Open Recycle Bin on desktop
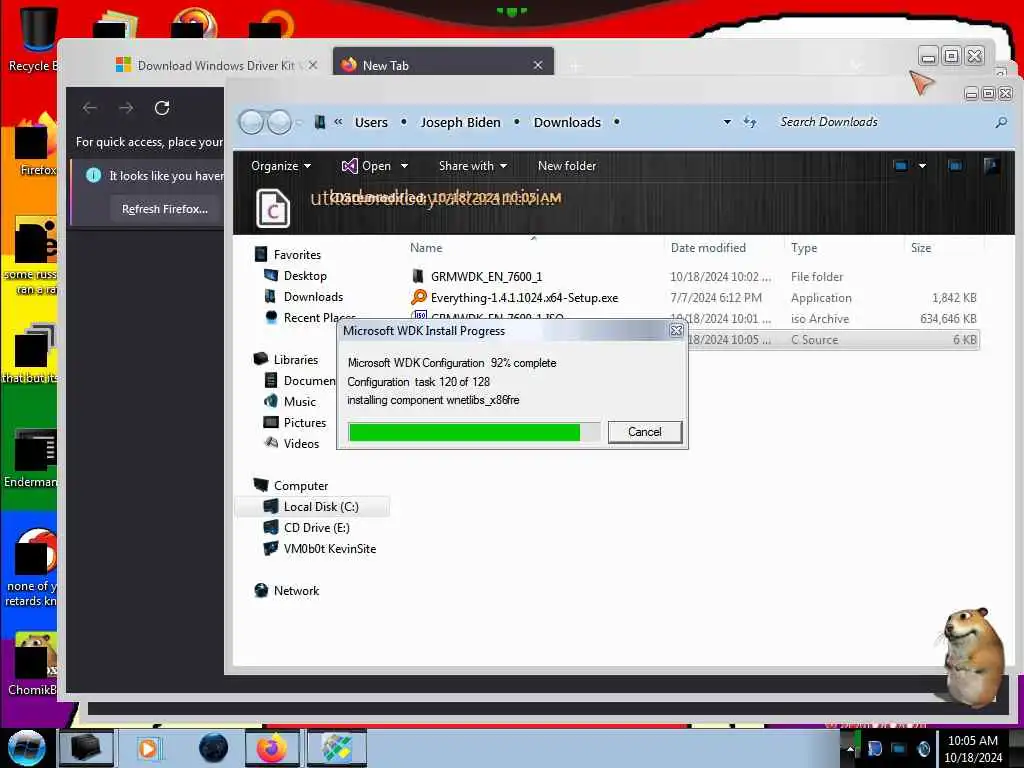This screenshot has height=768, width=1024. pos(36,36)
